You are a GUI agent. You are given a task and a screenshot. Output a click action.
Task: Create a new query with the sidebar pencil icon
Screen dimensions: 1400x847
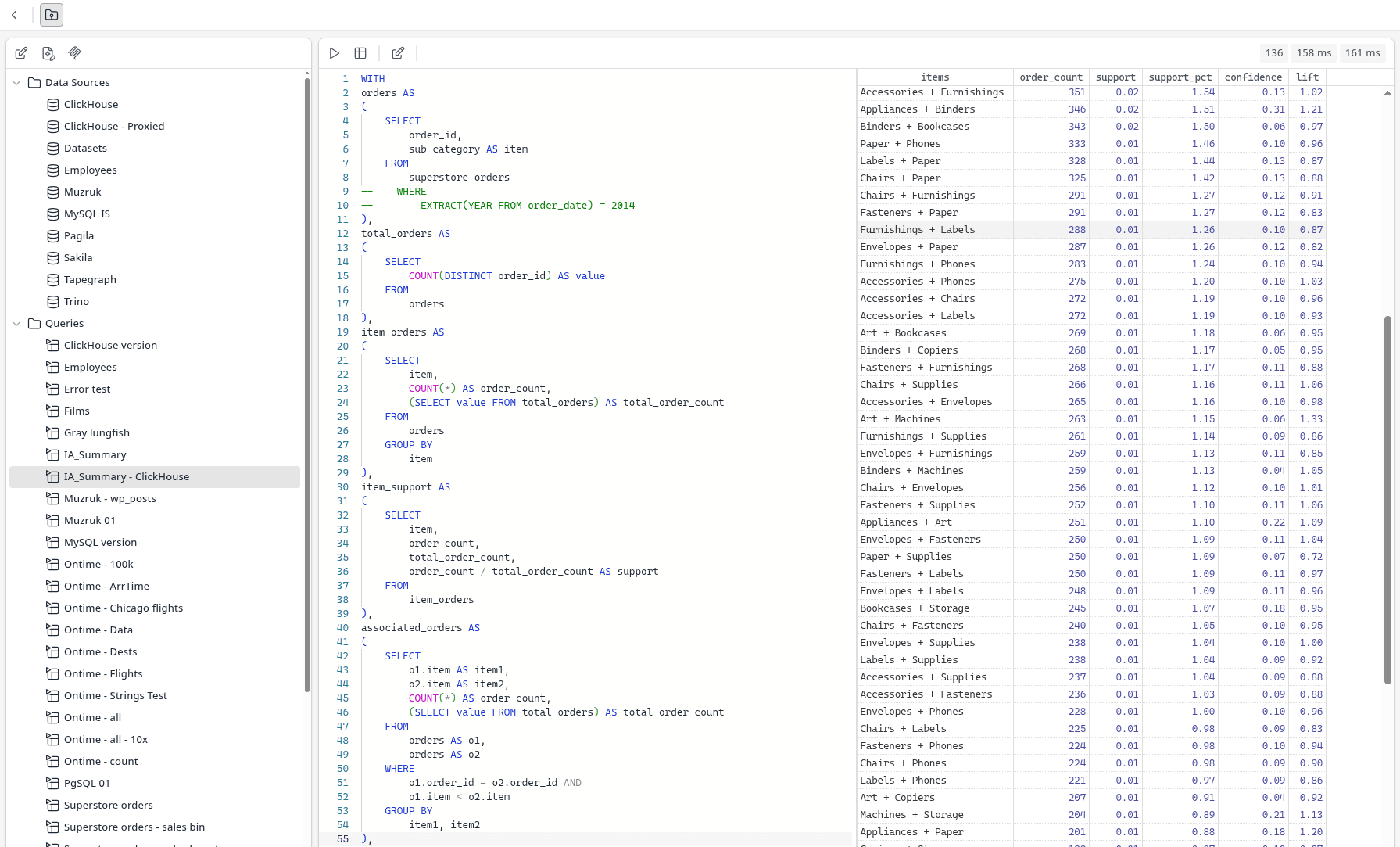pyautogui.click(x=21, y=52)
